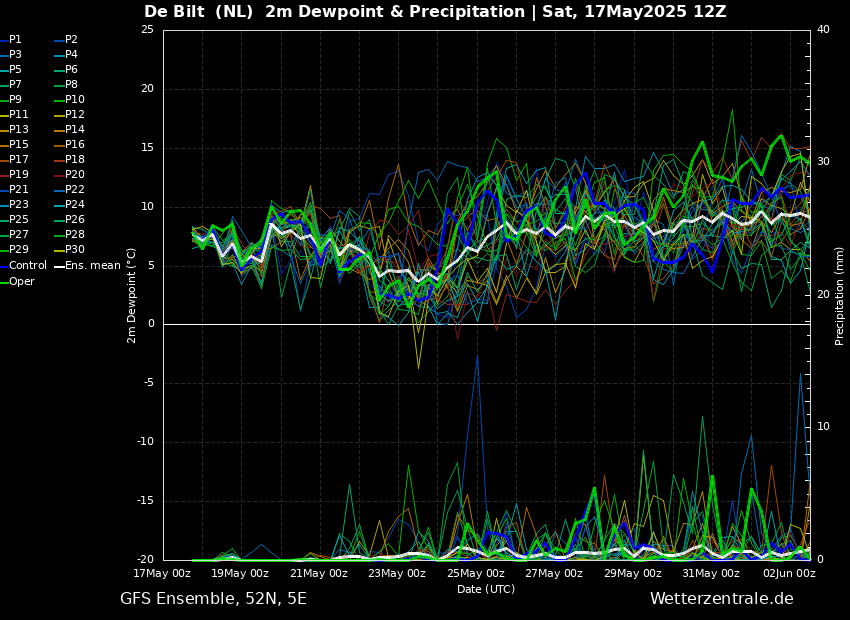Select the P16 legend entry
Screen dimensions: 850x620
74,145
